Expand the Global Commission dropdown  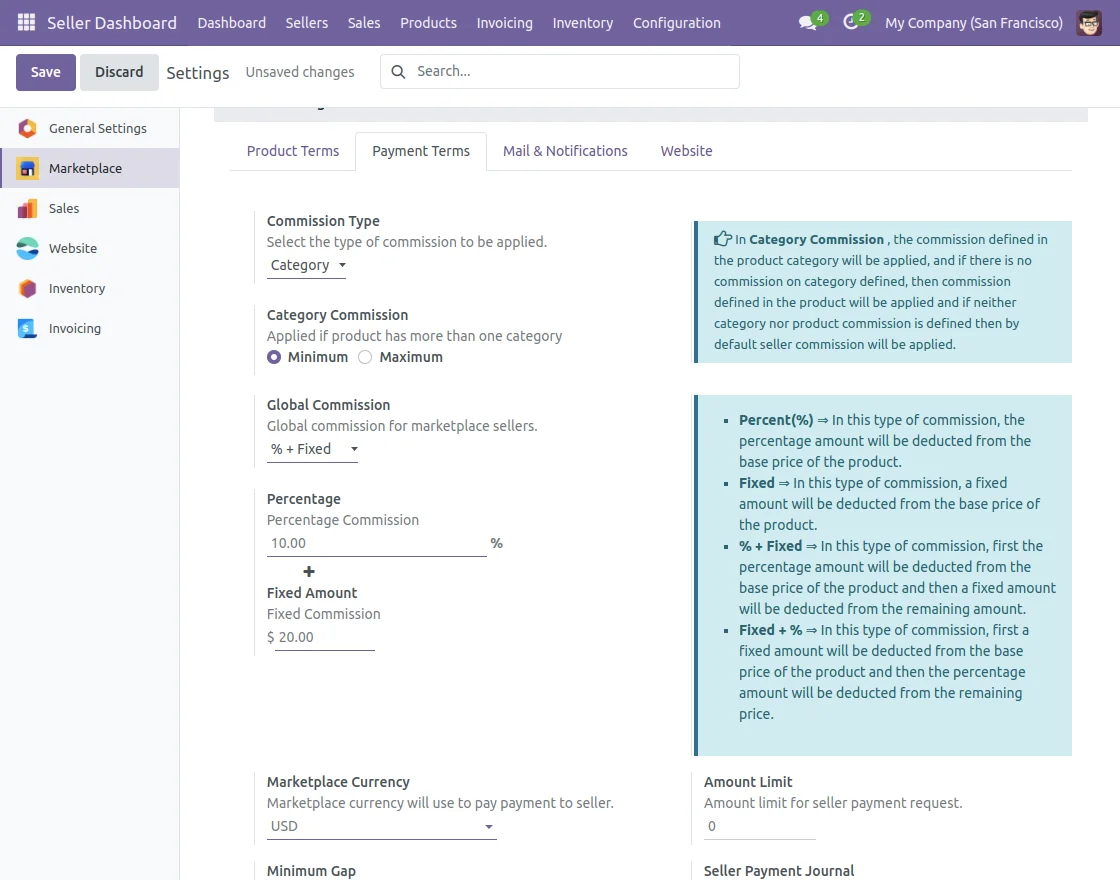pyautogui.click(x=313, y=450)
